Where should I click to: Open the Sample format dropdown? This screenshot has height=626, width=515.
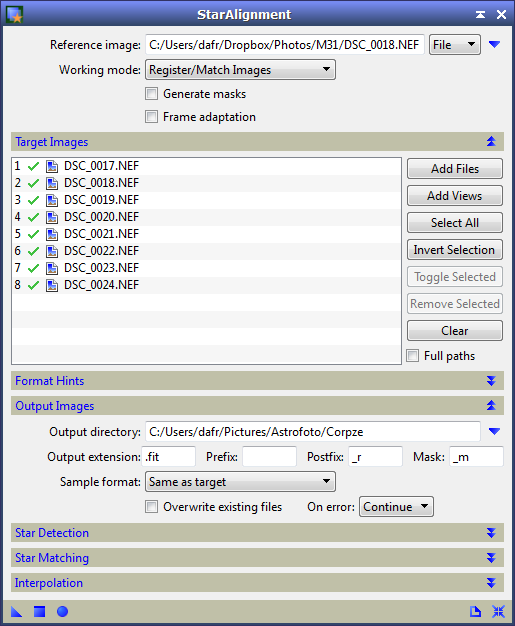tap(240, 482)
